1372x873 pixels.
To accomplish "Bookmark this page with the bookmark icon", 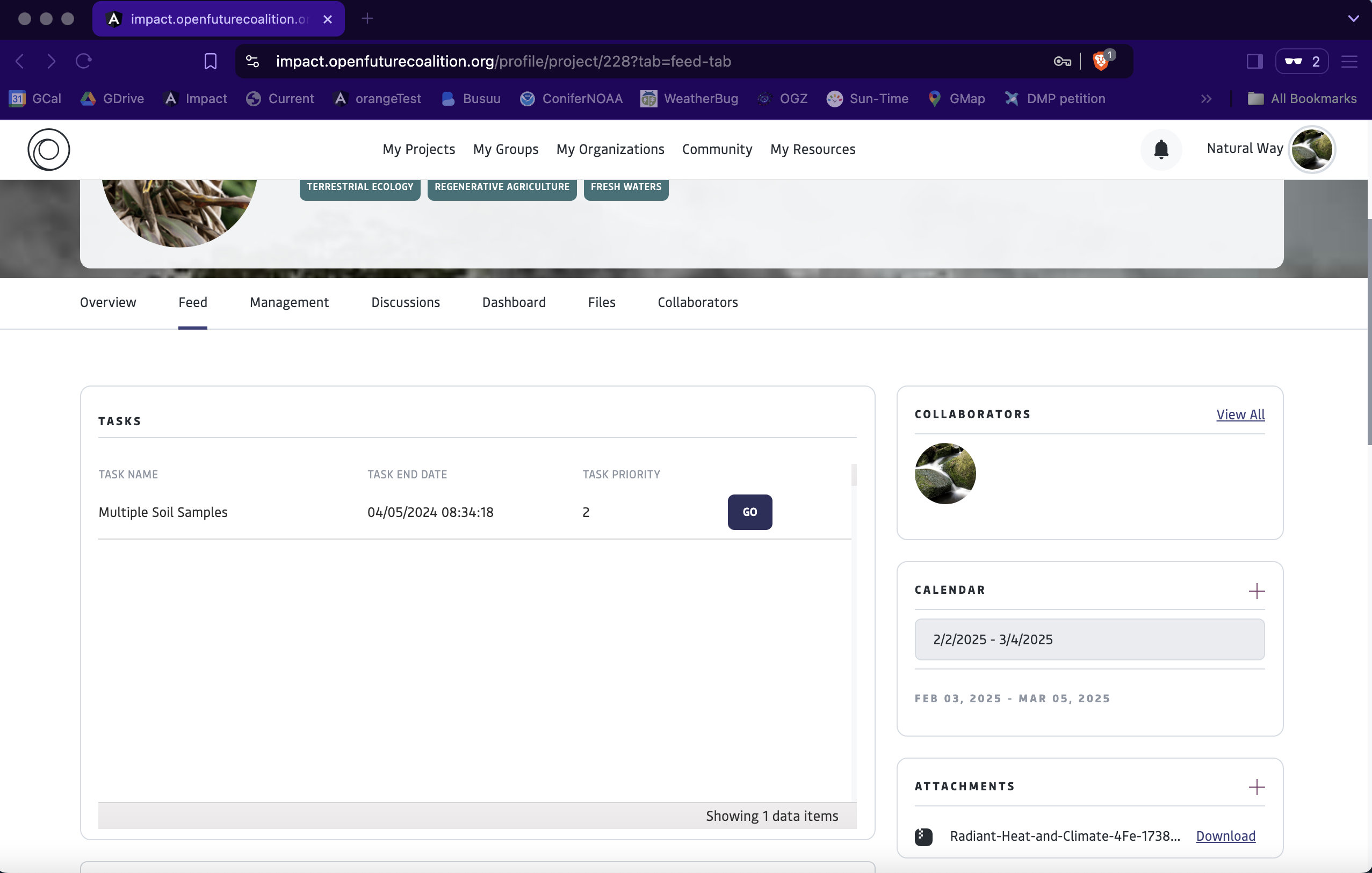I will (210, 61).
